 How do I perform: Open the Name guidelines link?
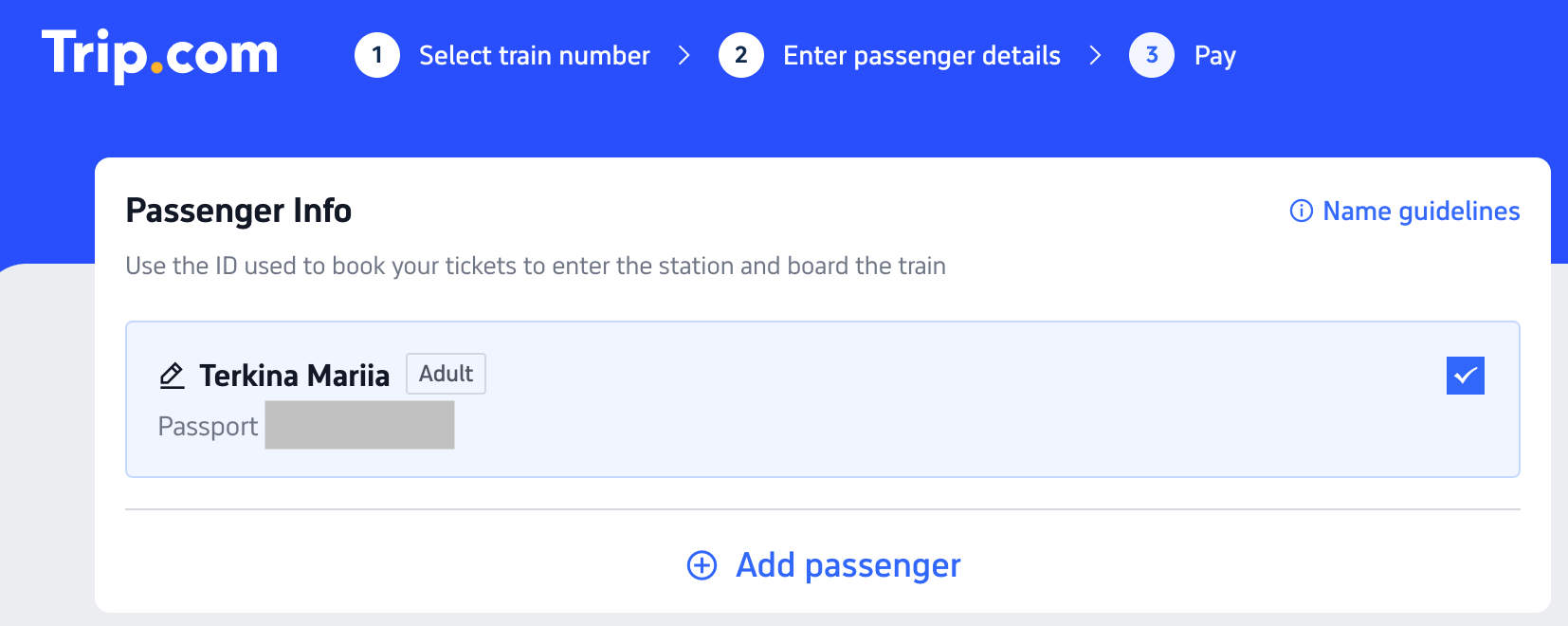click(x=1421, y=211)
